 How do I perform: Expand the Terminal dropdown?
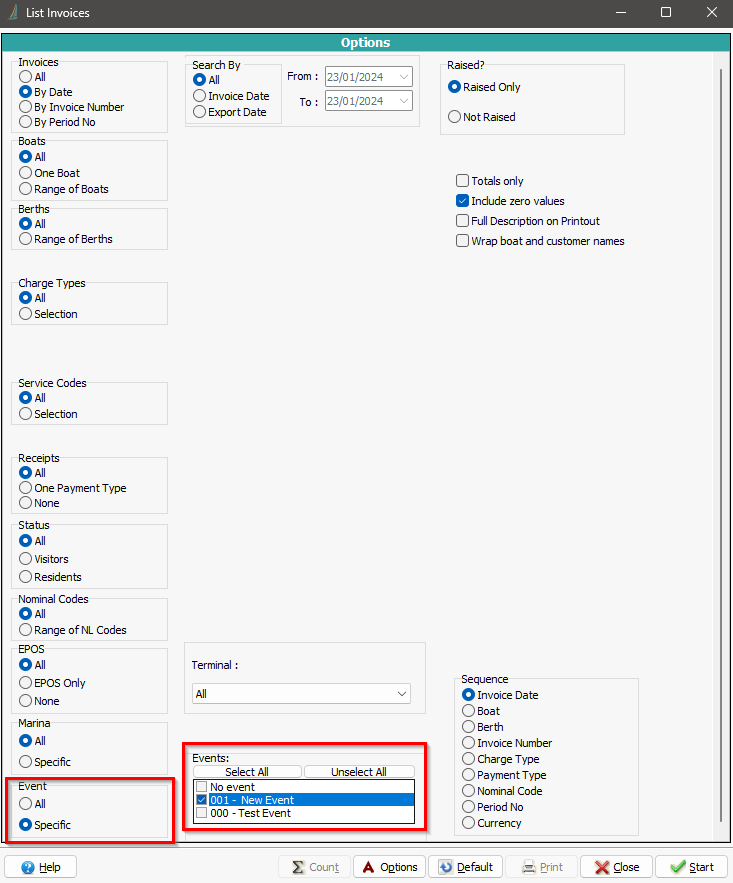point(402,694)
